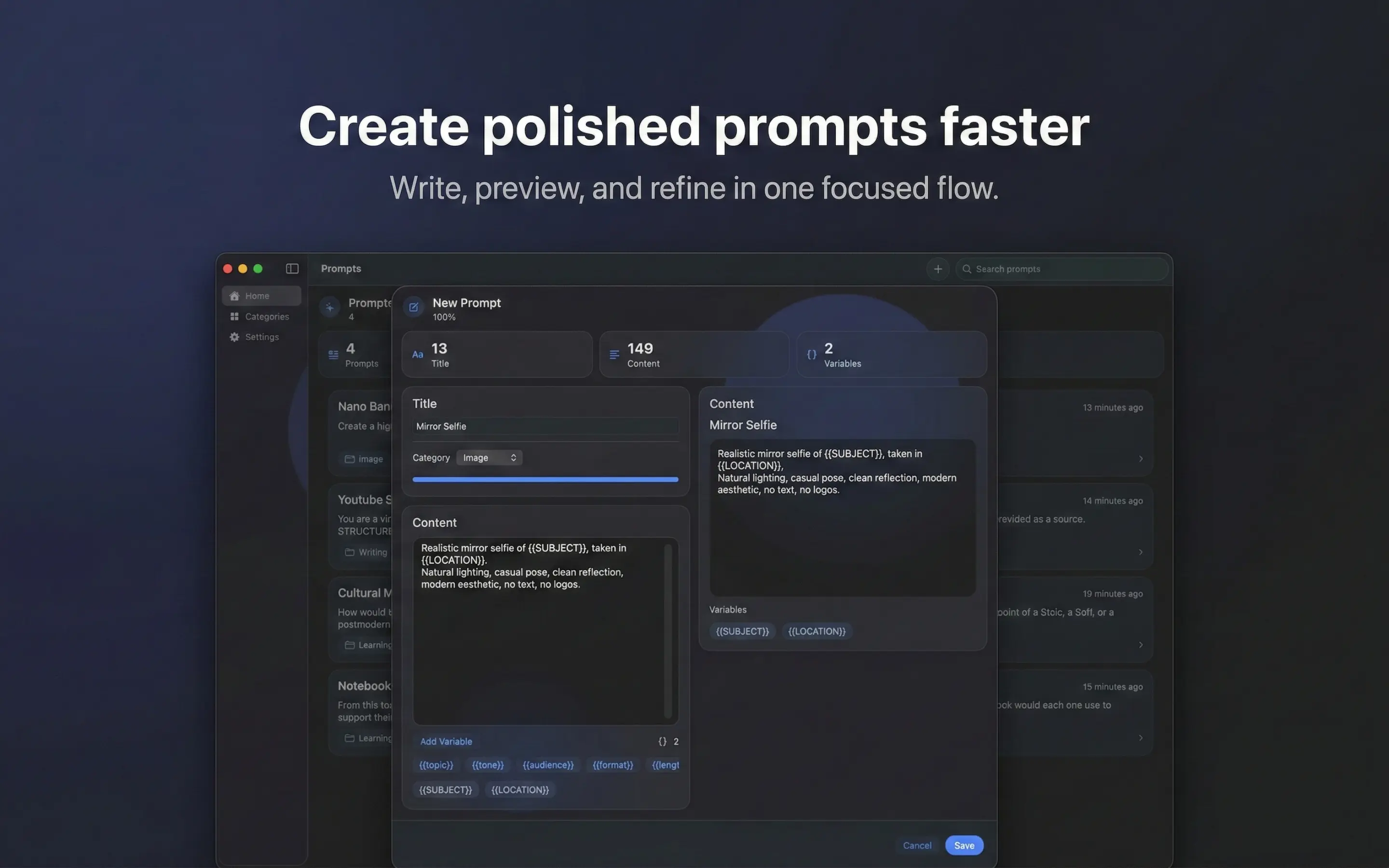The image size is (1389, 868).
Task: Click the 4 Prompts list icon
Action: 334,354
